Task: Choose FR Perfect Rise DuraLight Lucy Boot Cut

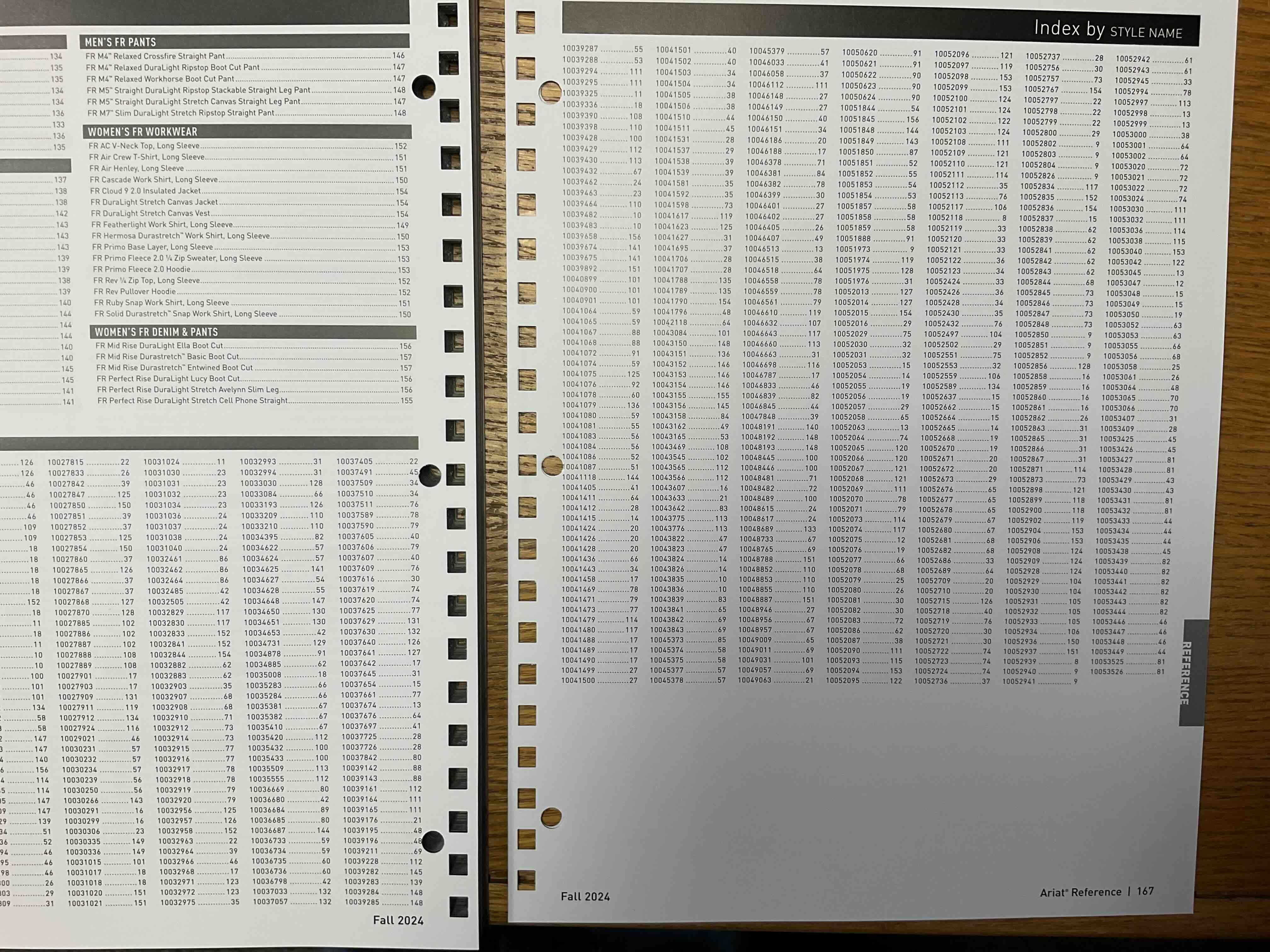Action: click(x=168, y=379)
